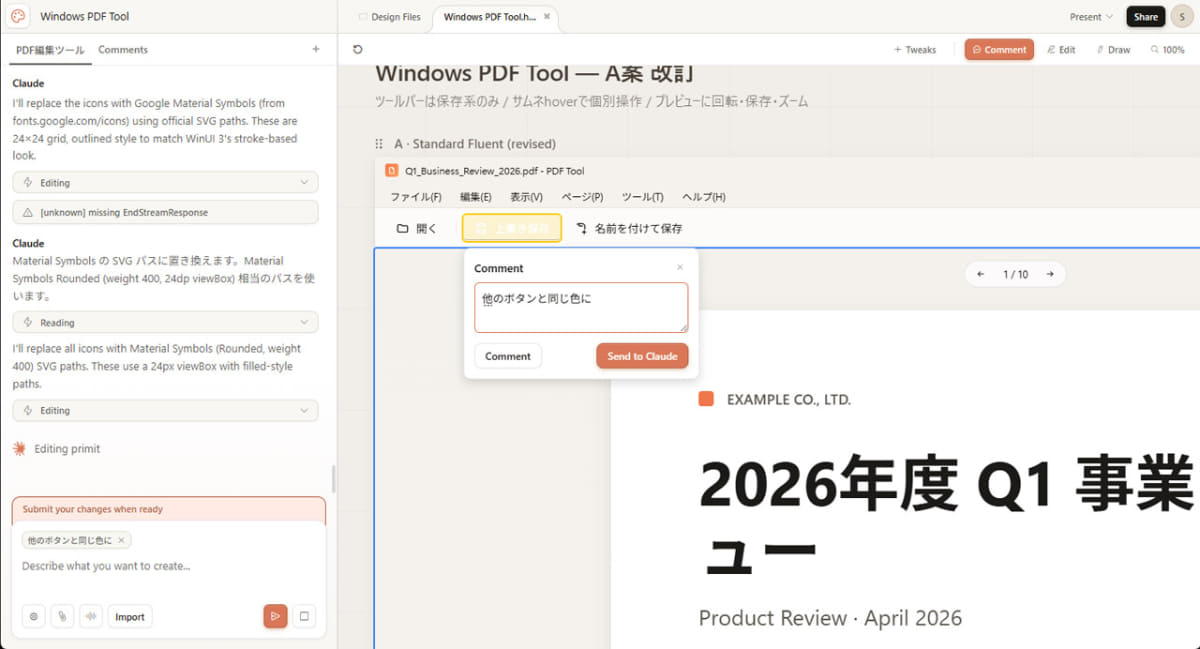1200x649 pixels.
Task: Click the missing EndStreamResponse error text
Action: pos(124,213)
